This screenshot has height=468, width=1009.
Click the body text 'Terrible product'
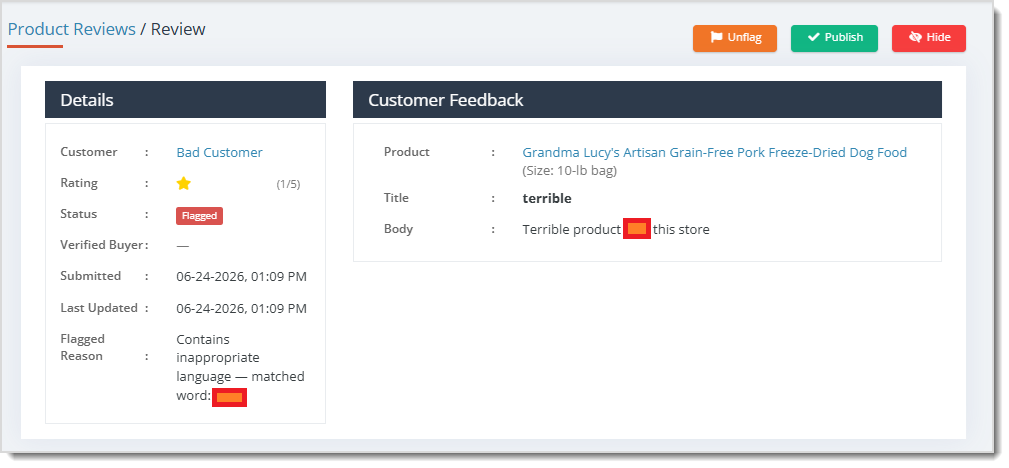571,229
